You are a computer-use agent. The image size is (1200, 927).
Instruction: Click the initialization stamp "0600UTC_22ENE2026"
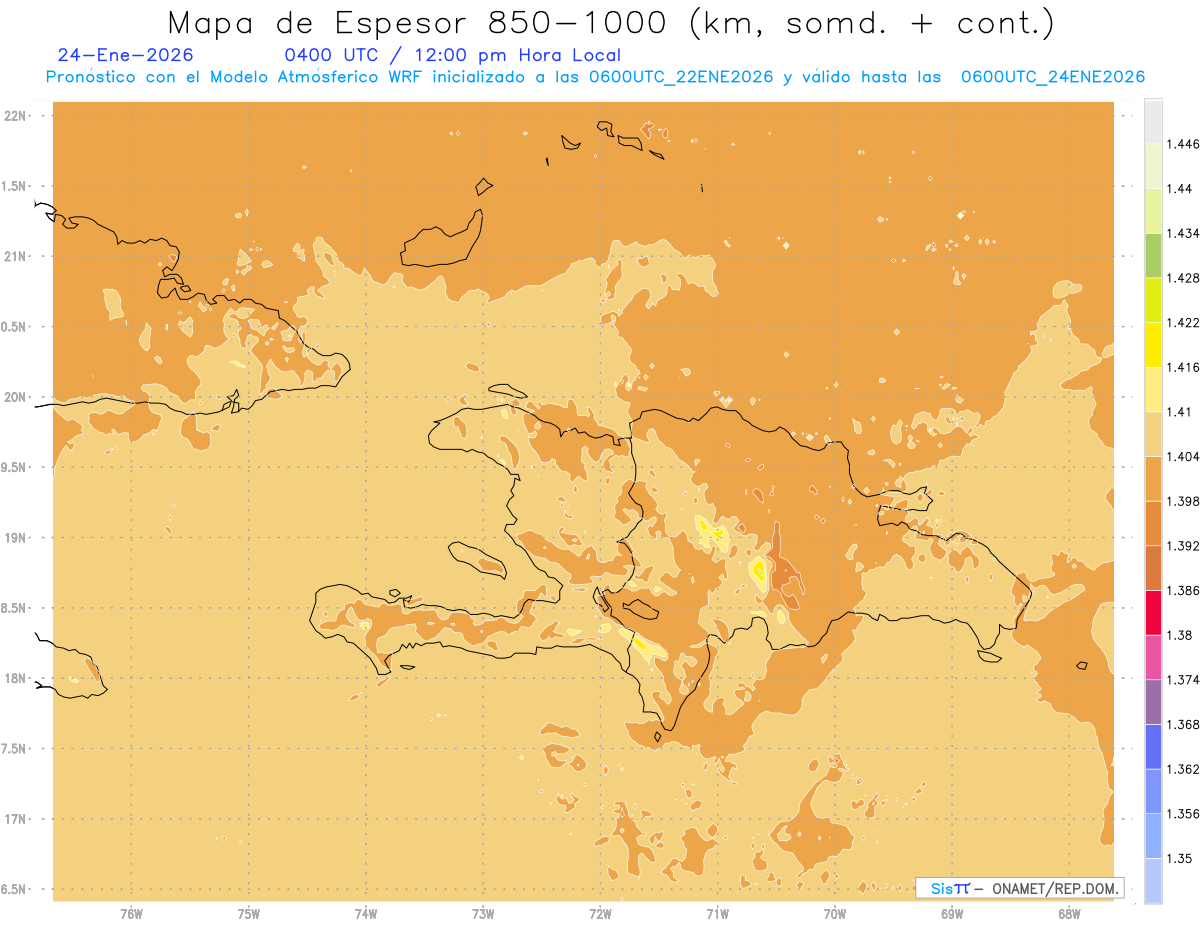(x=681, y=77)
